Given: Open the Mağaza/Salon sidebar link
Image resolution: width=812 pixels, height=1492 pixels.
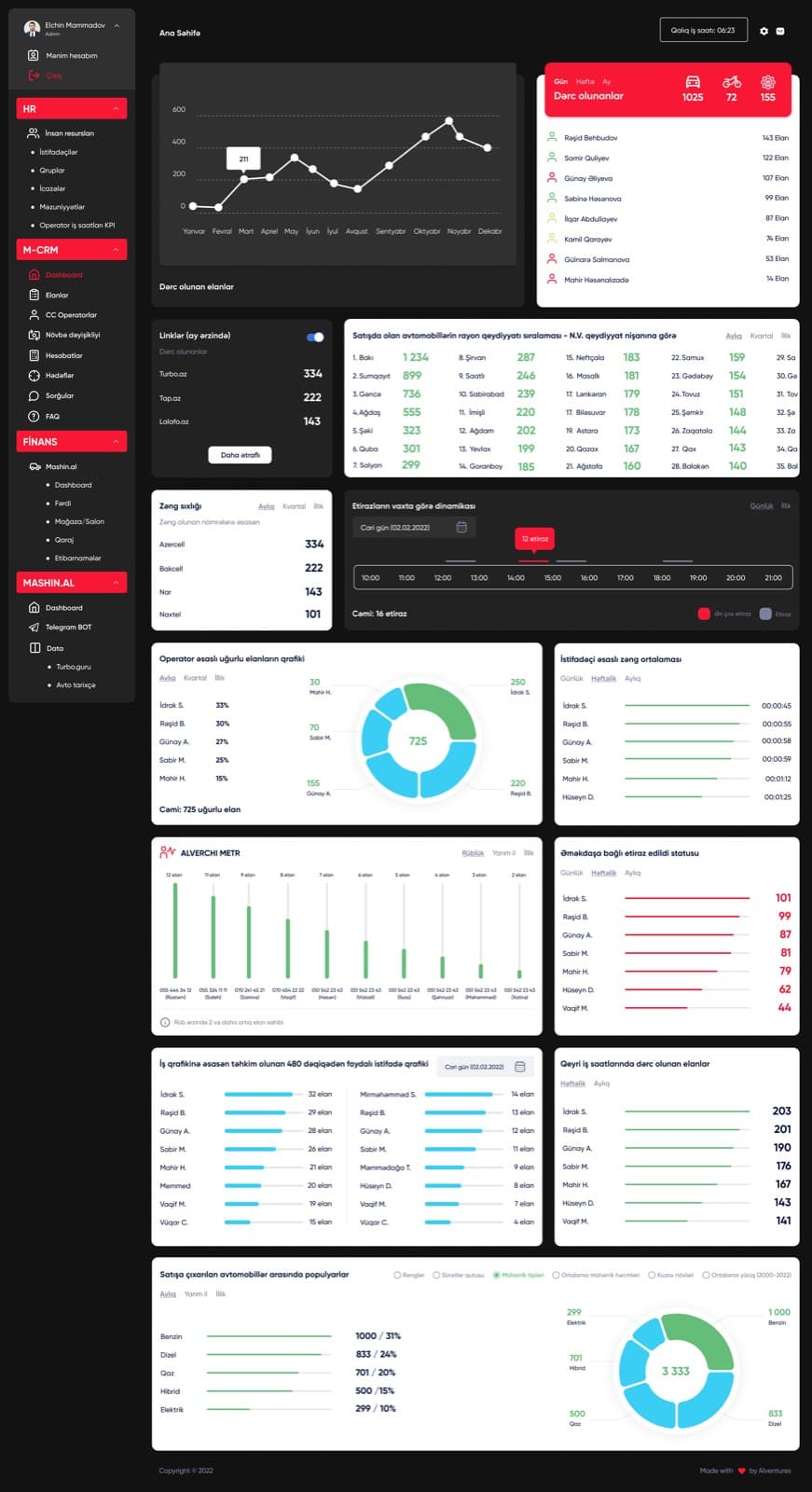Looking at the screenshot, I should pyautogui.click(x=79, y=521).
